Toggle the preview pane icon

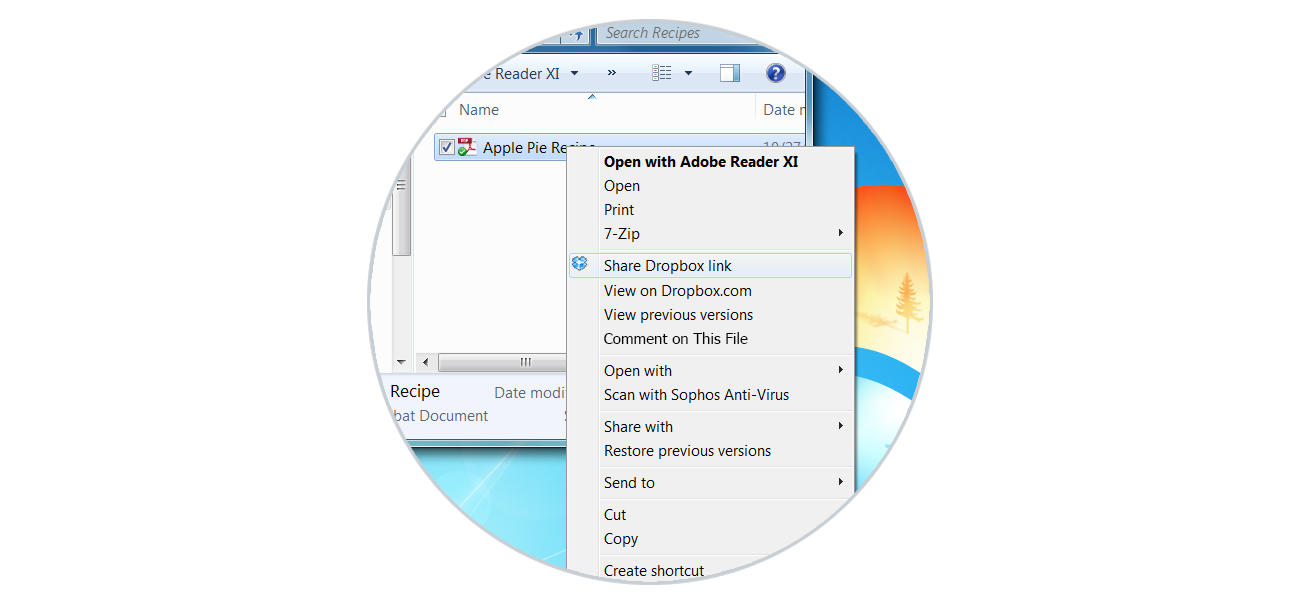(x=730, y=73)
